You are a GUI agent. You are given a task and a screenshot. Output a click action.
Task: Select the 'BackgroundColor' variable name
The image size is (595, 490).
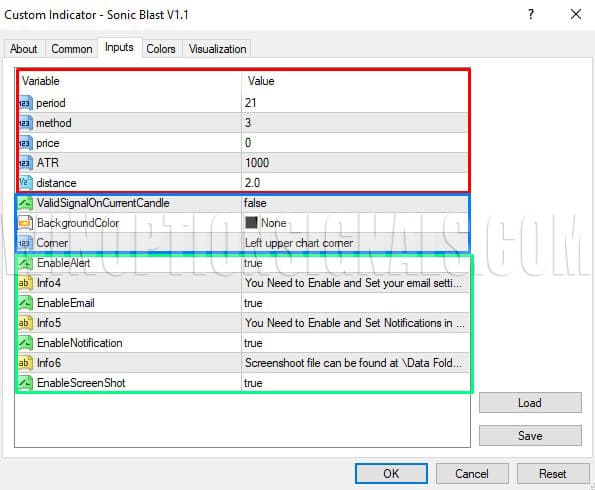pyautogui.click(x=78, y=223)
